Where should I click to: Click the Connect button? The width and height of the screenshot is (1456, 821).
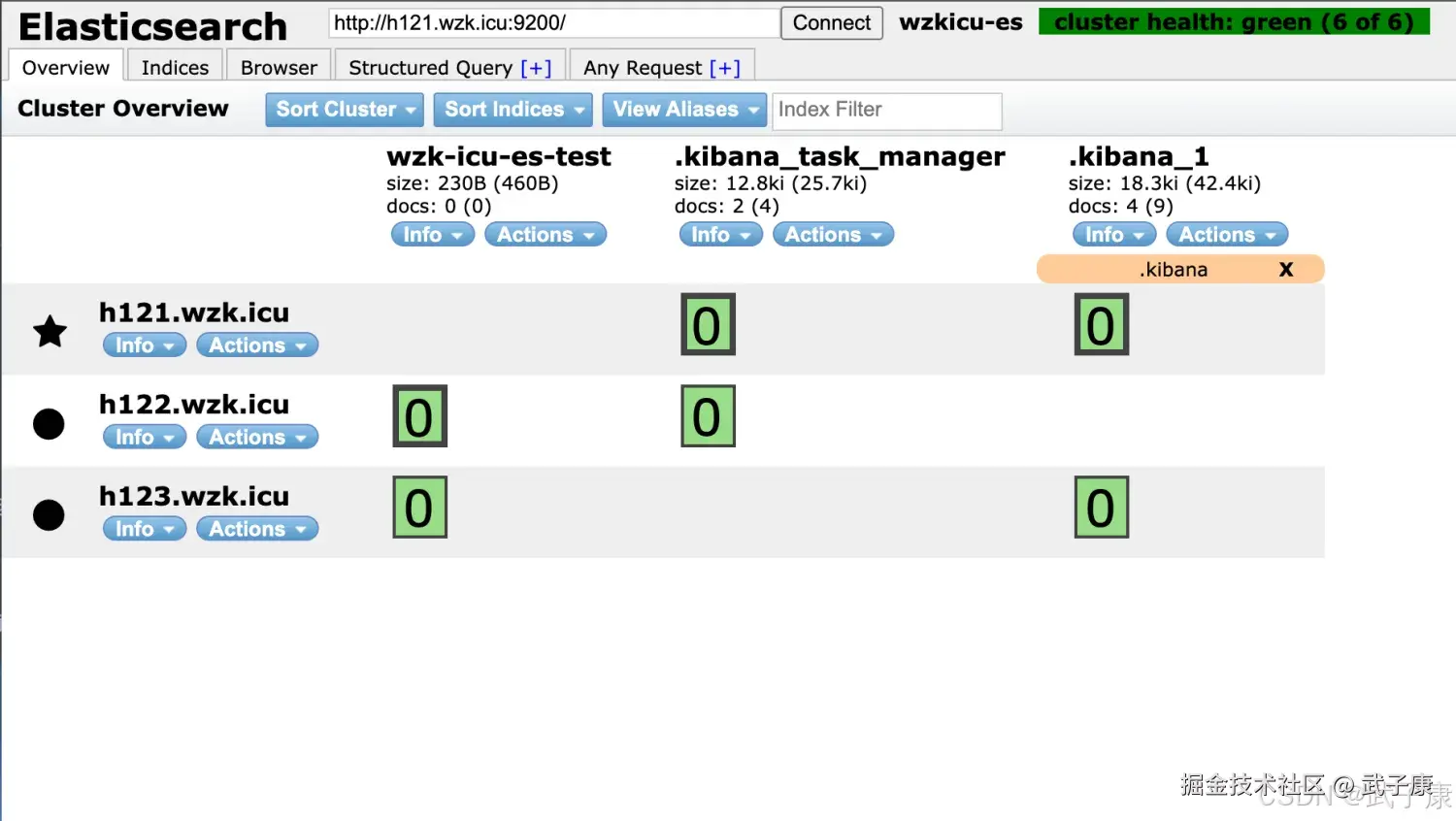(831, 22)
